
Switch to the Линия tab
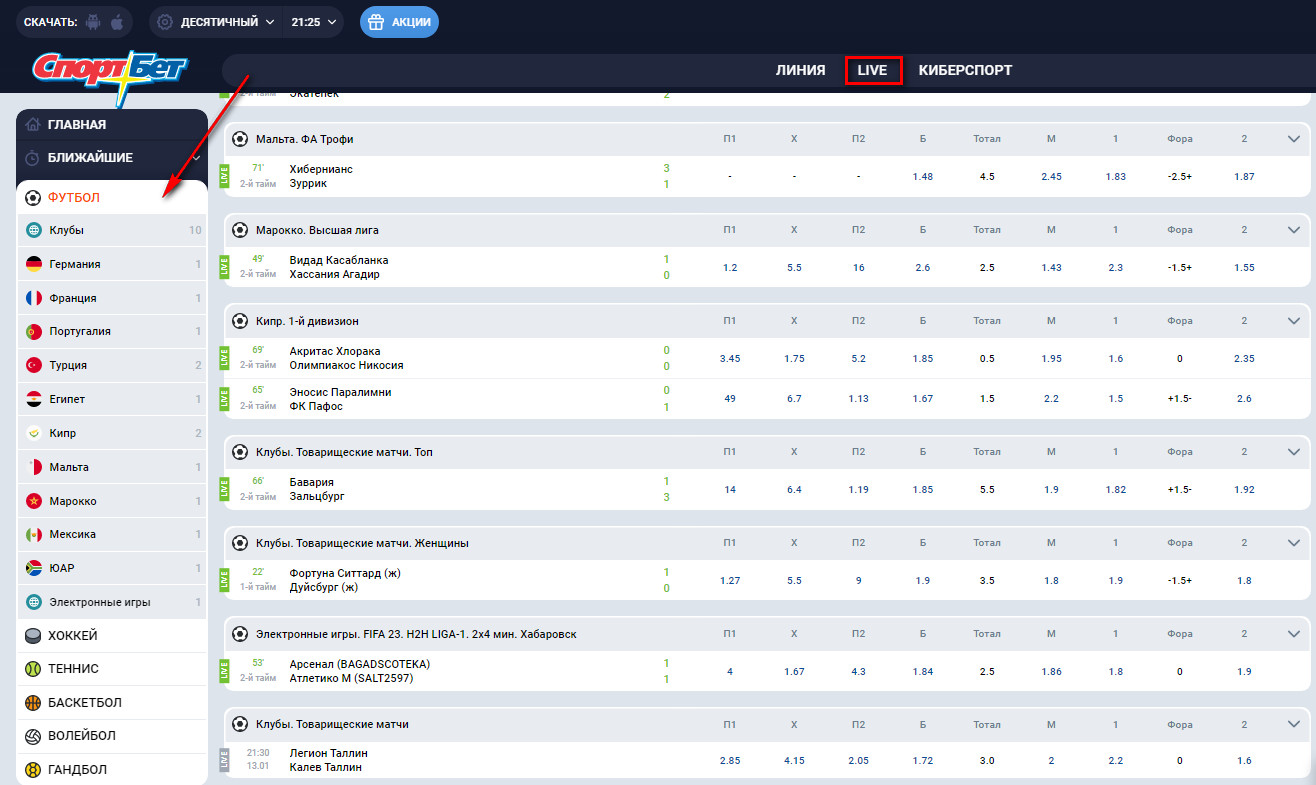800,70
